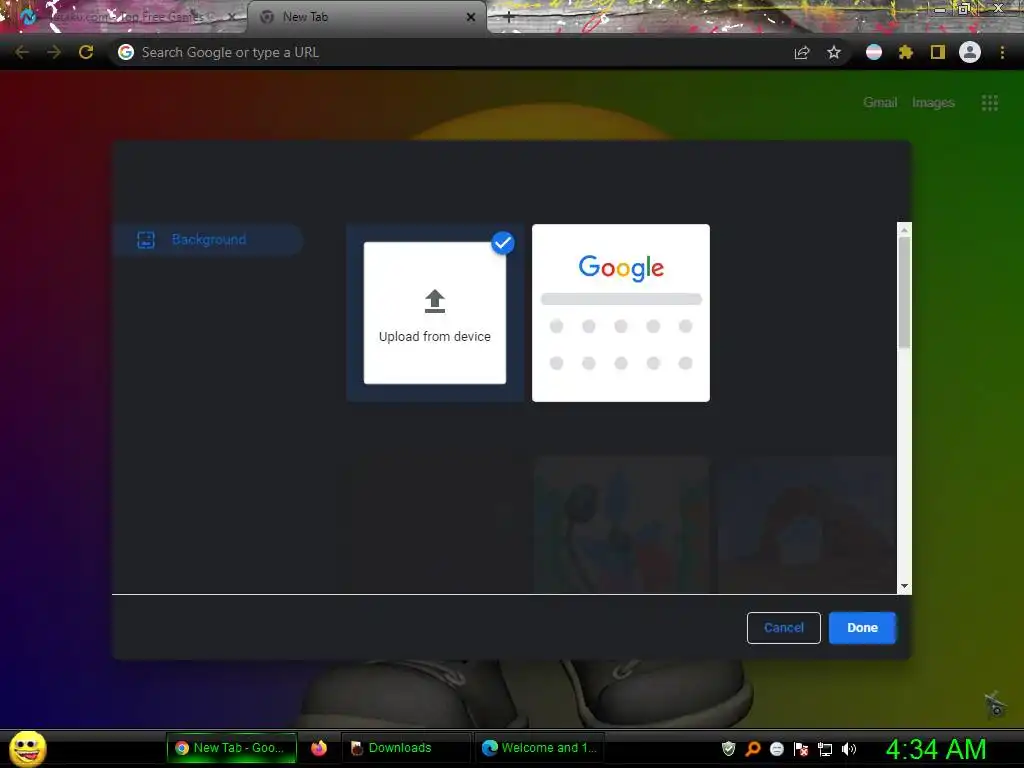Bookmark this tab with the star icon
The width and height of the screenshot is (1024, 768).
pyautogui.click(x=834, y=52)
